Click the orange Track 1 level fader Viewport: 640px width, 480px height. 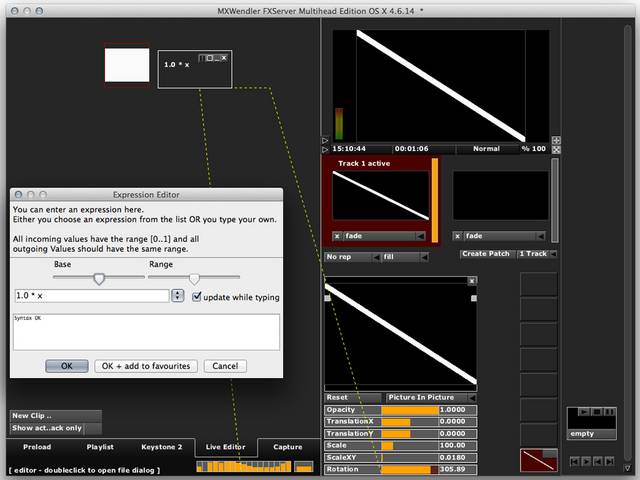click(x=435, y=200)
